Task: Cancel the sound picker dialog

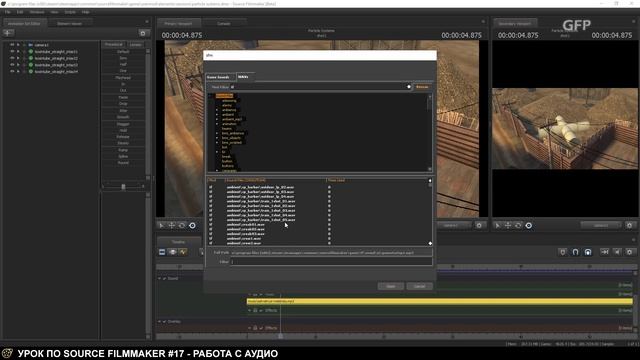Action: coord(419,286)
